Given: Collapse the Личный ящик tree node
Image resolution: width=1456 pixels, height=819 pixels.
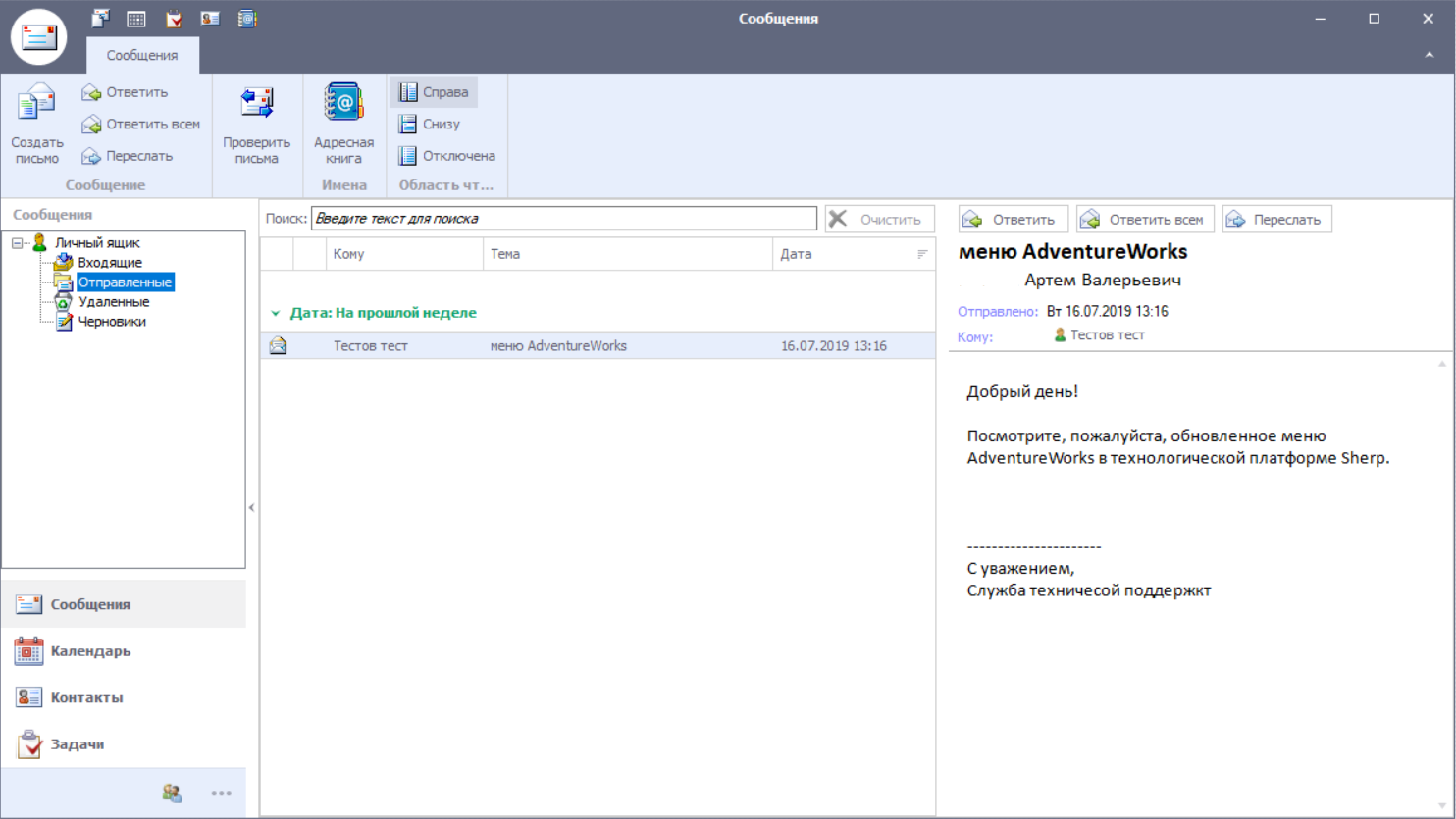Looking at the screenshot, I should (17, 243).
